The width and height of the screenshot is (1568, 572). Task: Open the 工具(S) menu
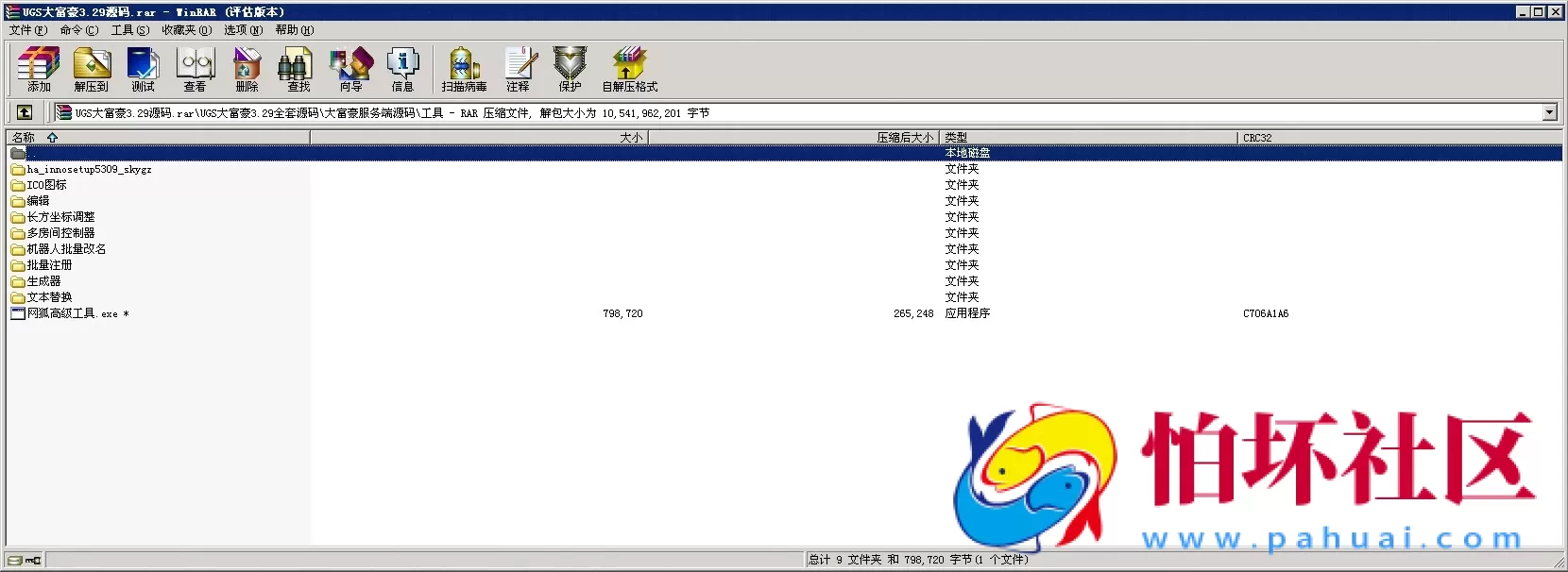point(130,30)
